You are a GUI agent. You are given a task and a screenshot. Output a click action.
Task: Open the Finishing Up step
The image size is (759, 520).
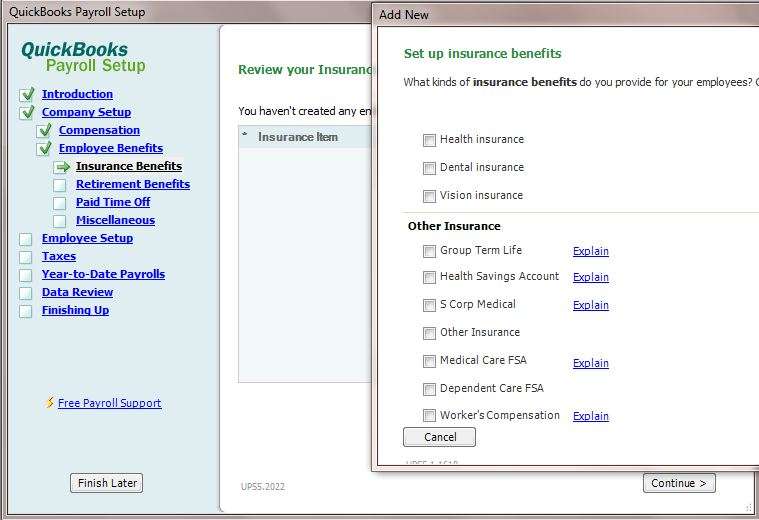coord(75,310)
